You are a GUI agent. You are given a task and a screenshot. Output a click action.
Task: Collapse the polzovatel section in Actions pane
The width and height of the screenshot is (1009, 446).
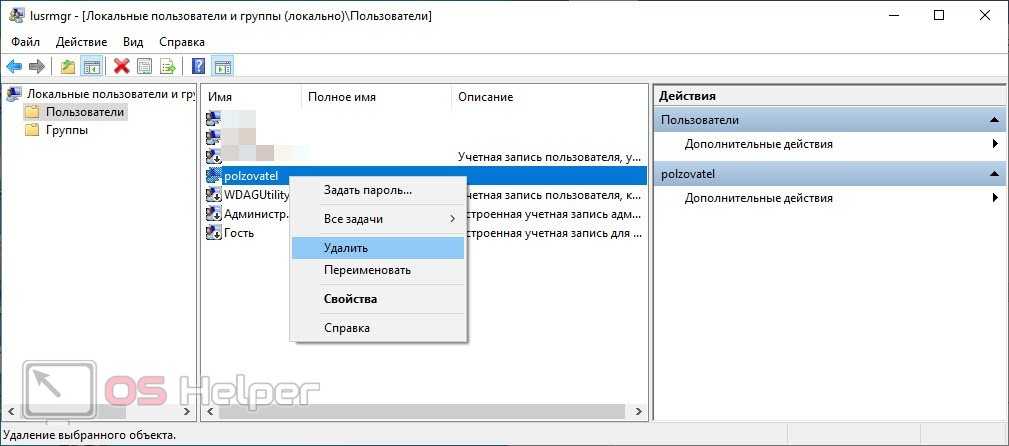click(x=994, y=174)
